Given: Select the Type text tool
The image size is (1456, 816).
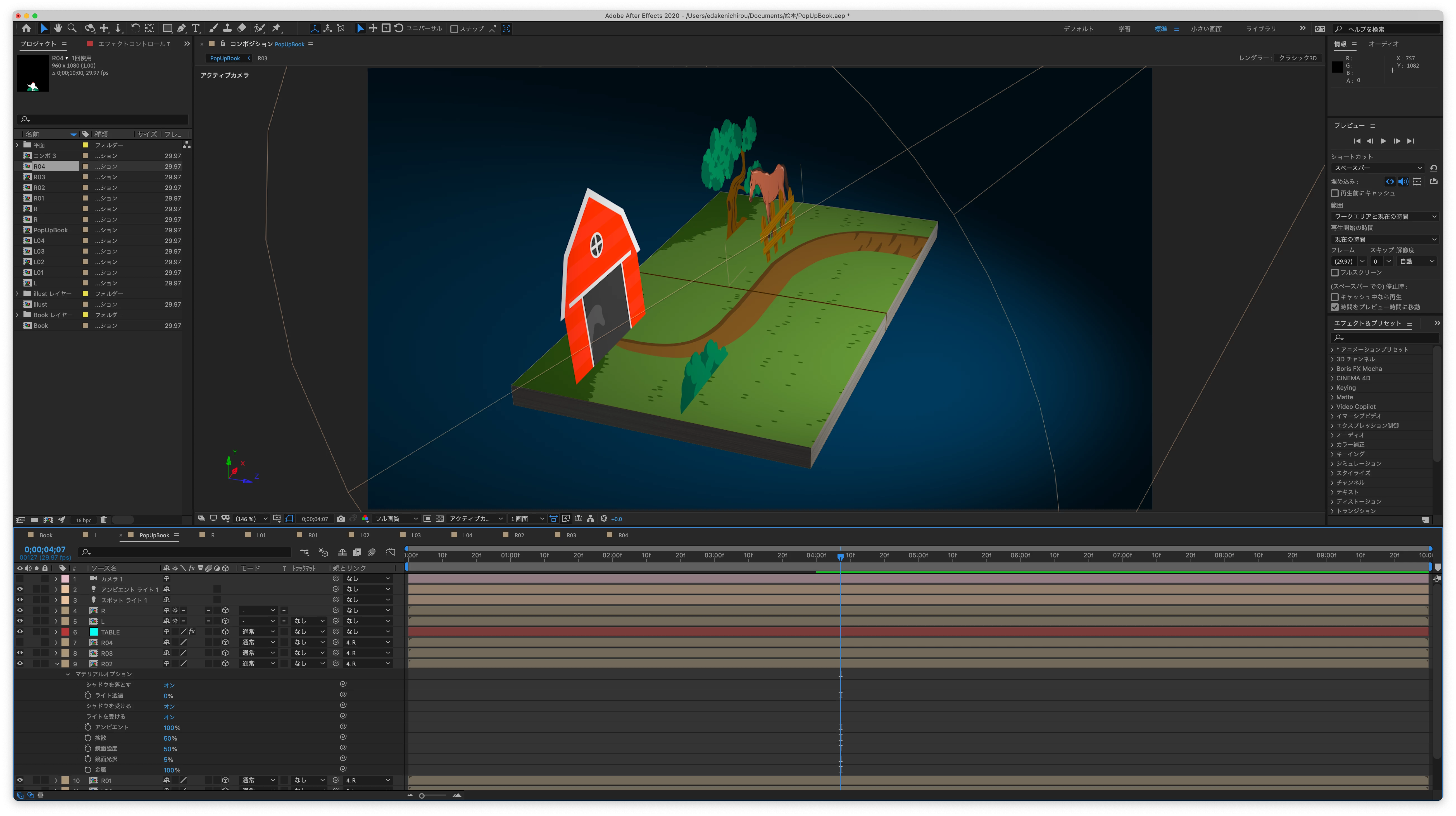Looking at the screenshot, I should click(x=196, y=28).
